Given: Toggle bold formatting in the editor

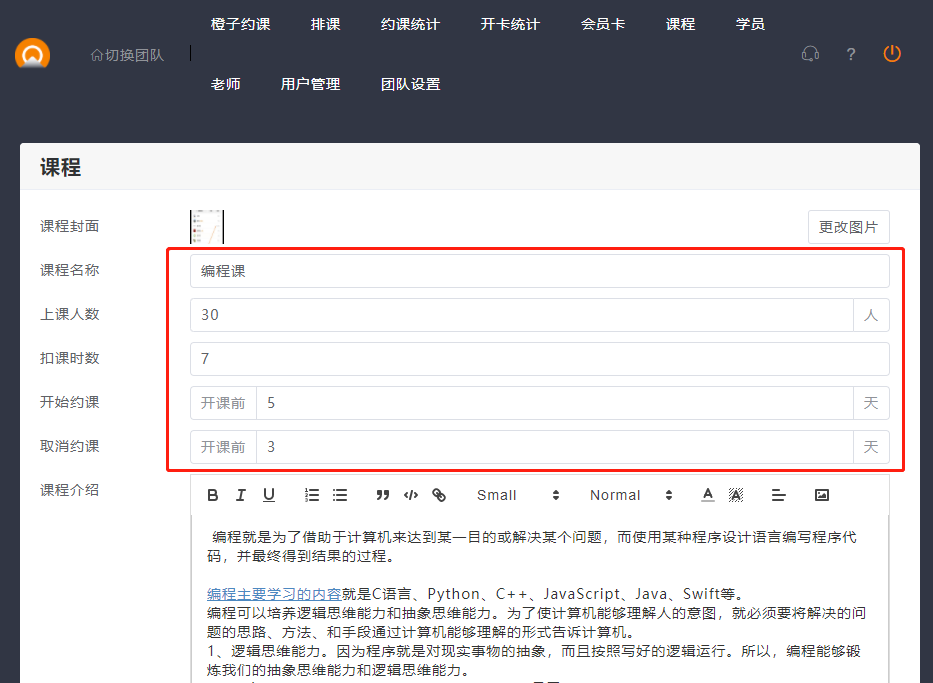Looking at the screenshot, I should click(x=213, y=495).
